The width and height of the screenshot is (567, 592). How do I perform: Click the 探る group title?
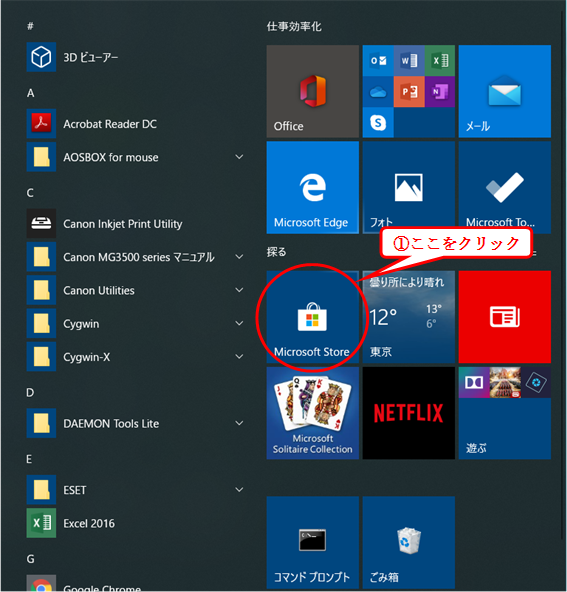[276, 252]
